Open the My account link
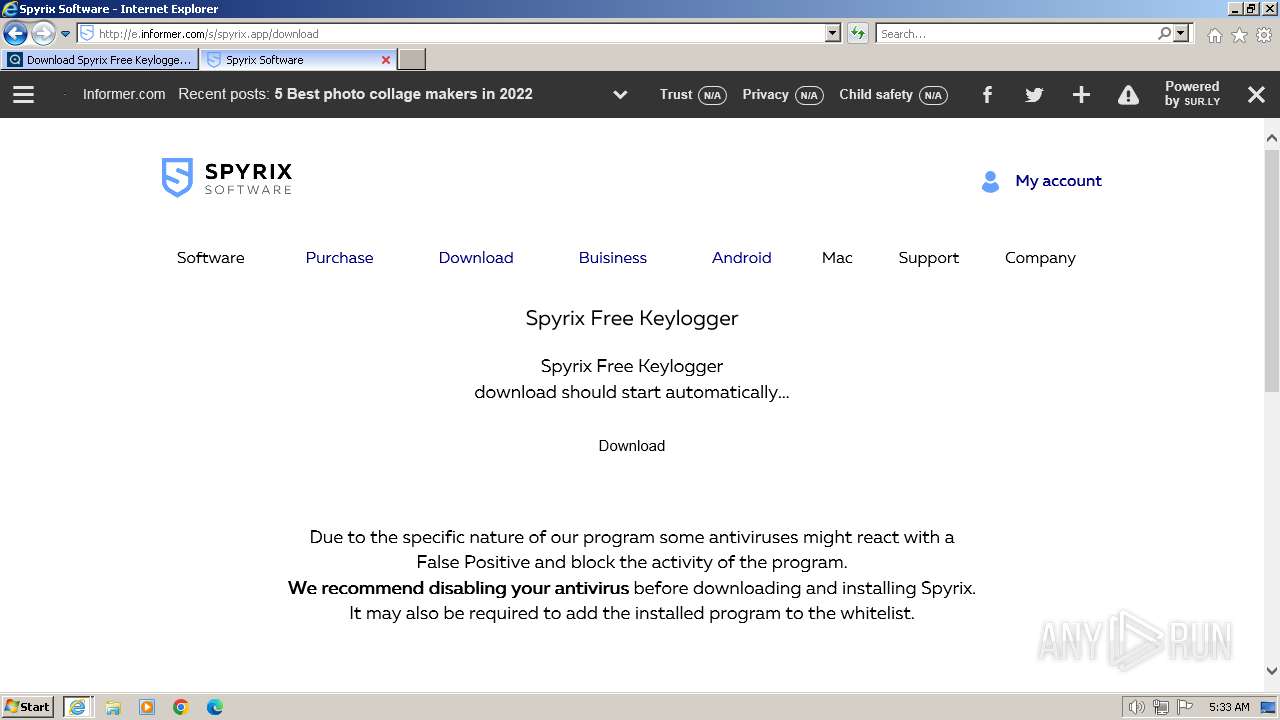The image size is (1280, 720). point(1058,181)
